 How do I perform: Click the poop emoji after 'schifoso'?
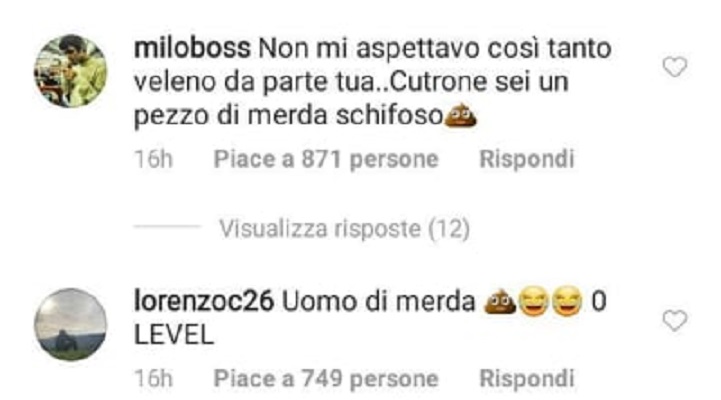460,115
